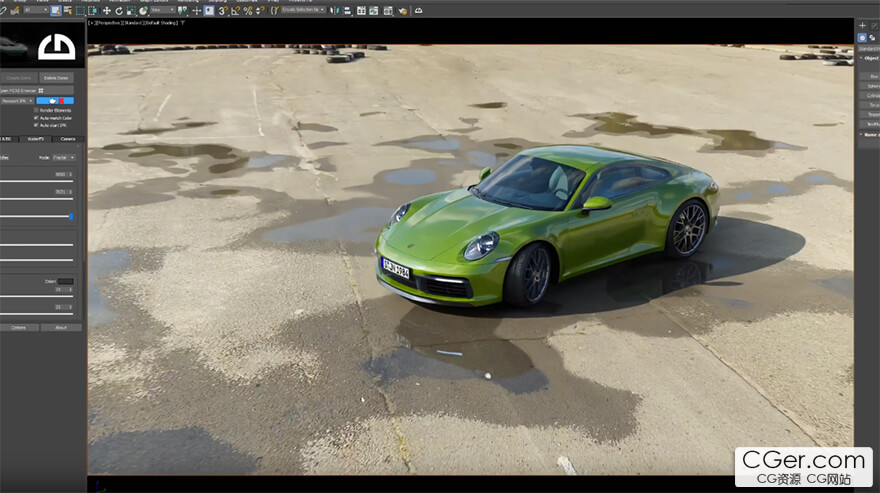880x493 pixels.
Task: Activate the Select and Move tool
Action: pyautogui.click(x=107, y=11)
